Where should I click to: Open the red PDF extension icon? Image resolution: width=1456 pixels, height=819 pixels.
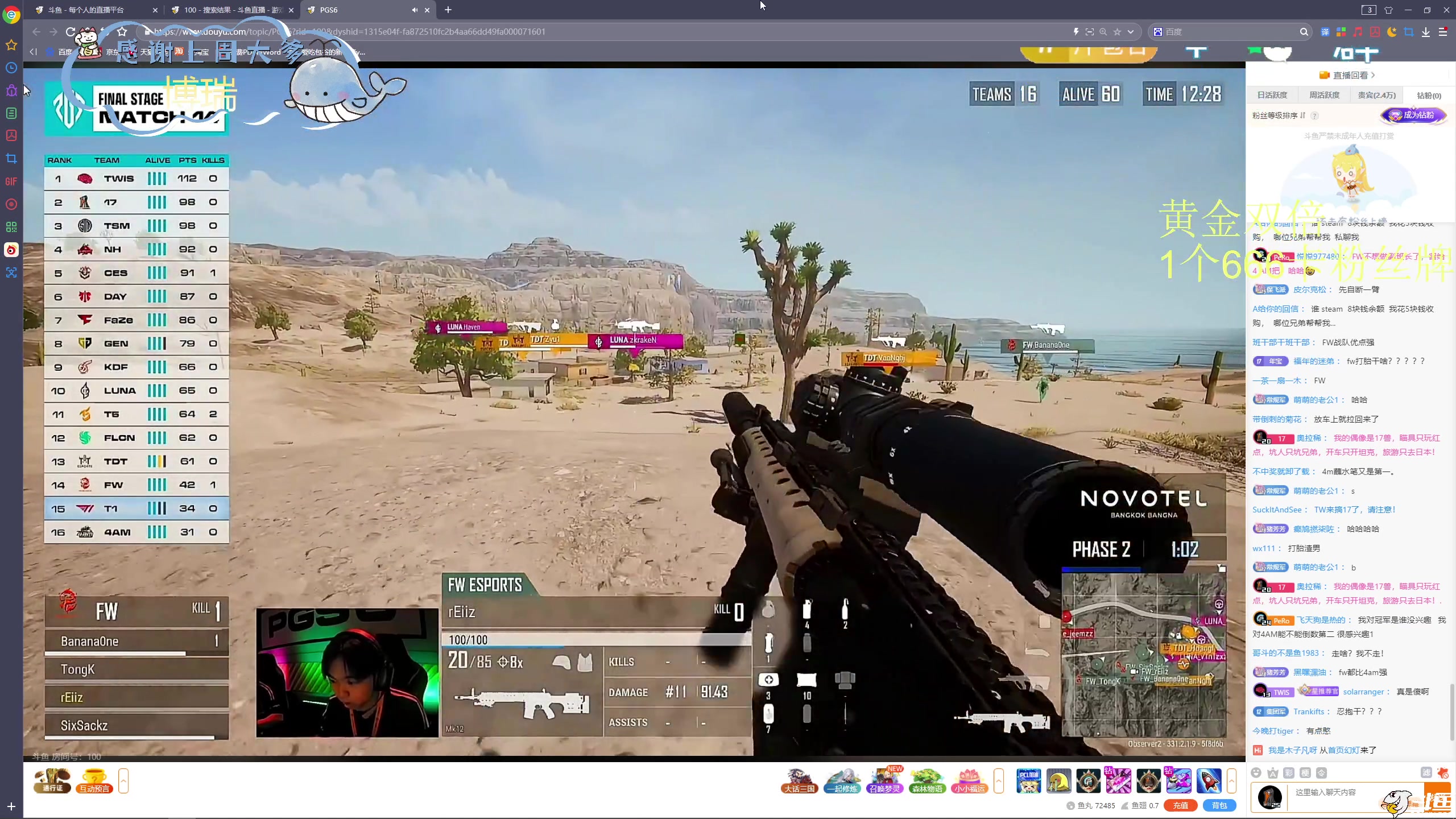1375,32
